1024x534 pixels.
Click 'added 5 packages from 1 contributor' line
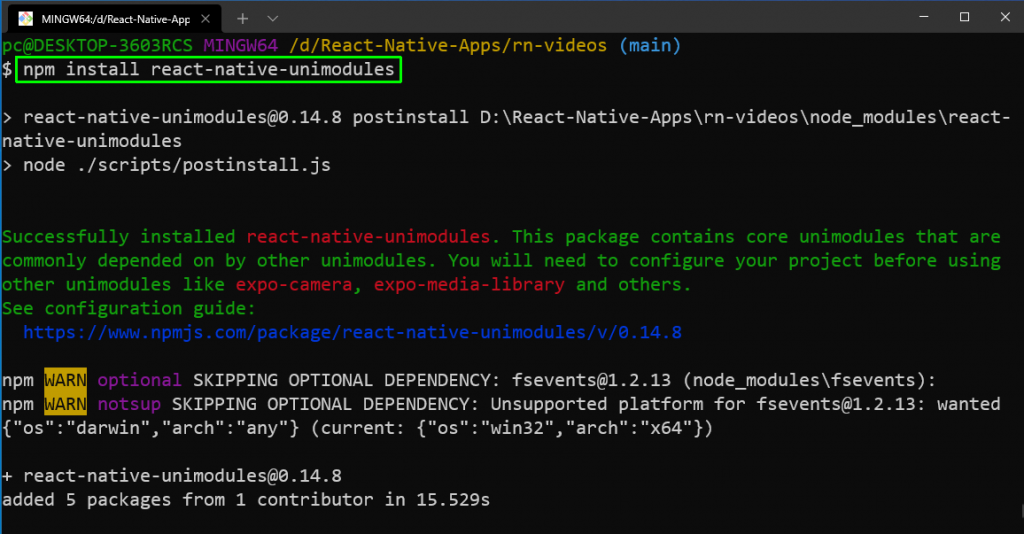tap(246, 500)
